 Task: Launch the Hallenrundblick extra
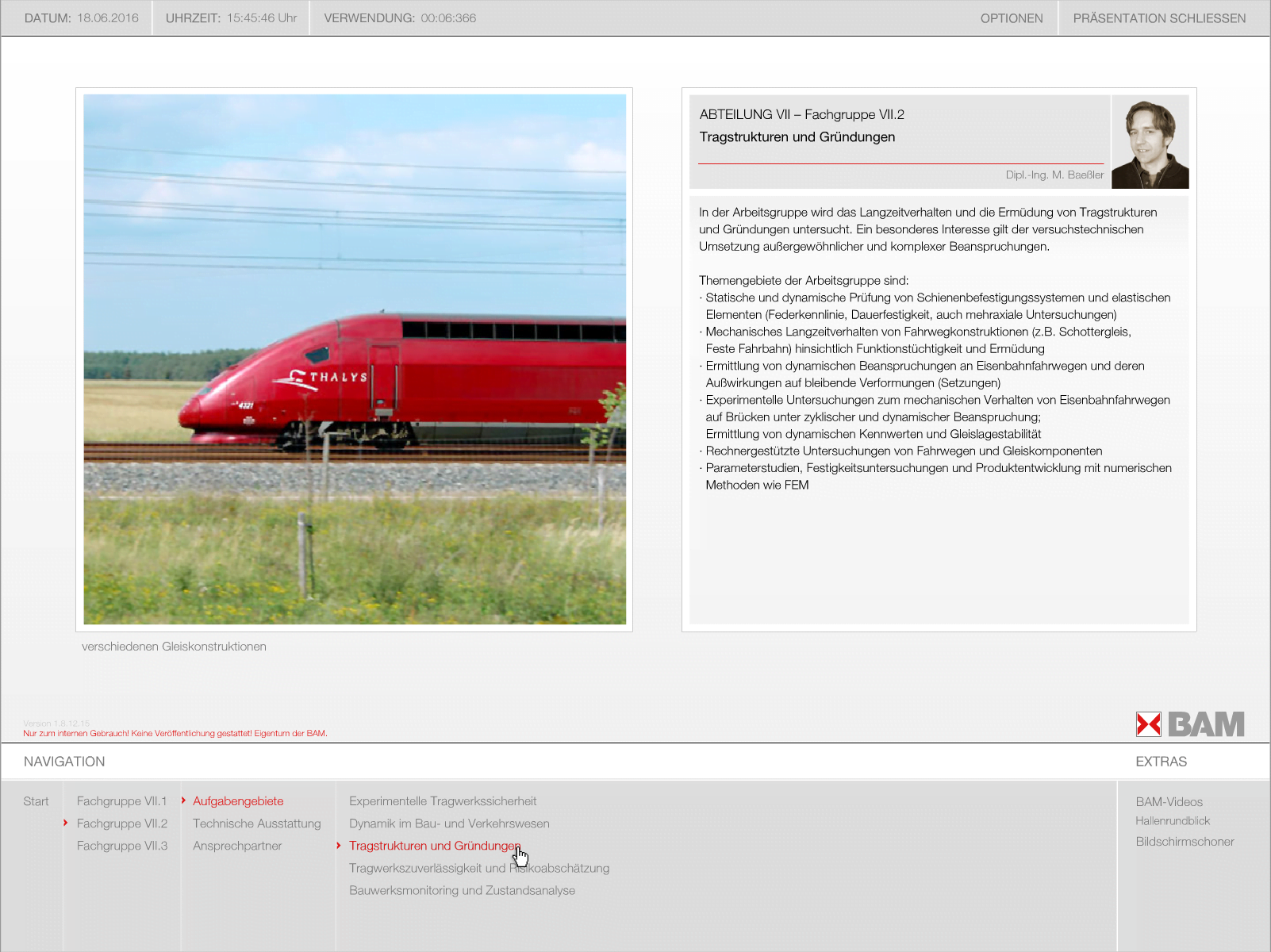pos(1172,821)
